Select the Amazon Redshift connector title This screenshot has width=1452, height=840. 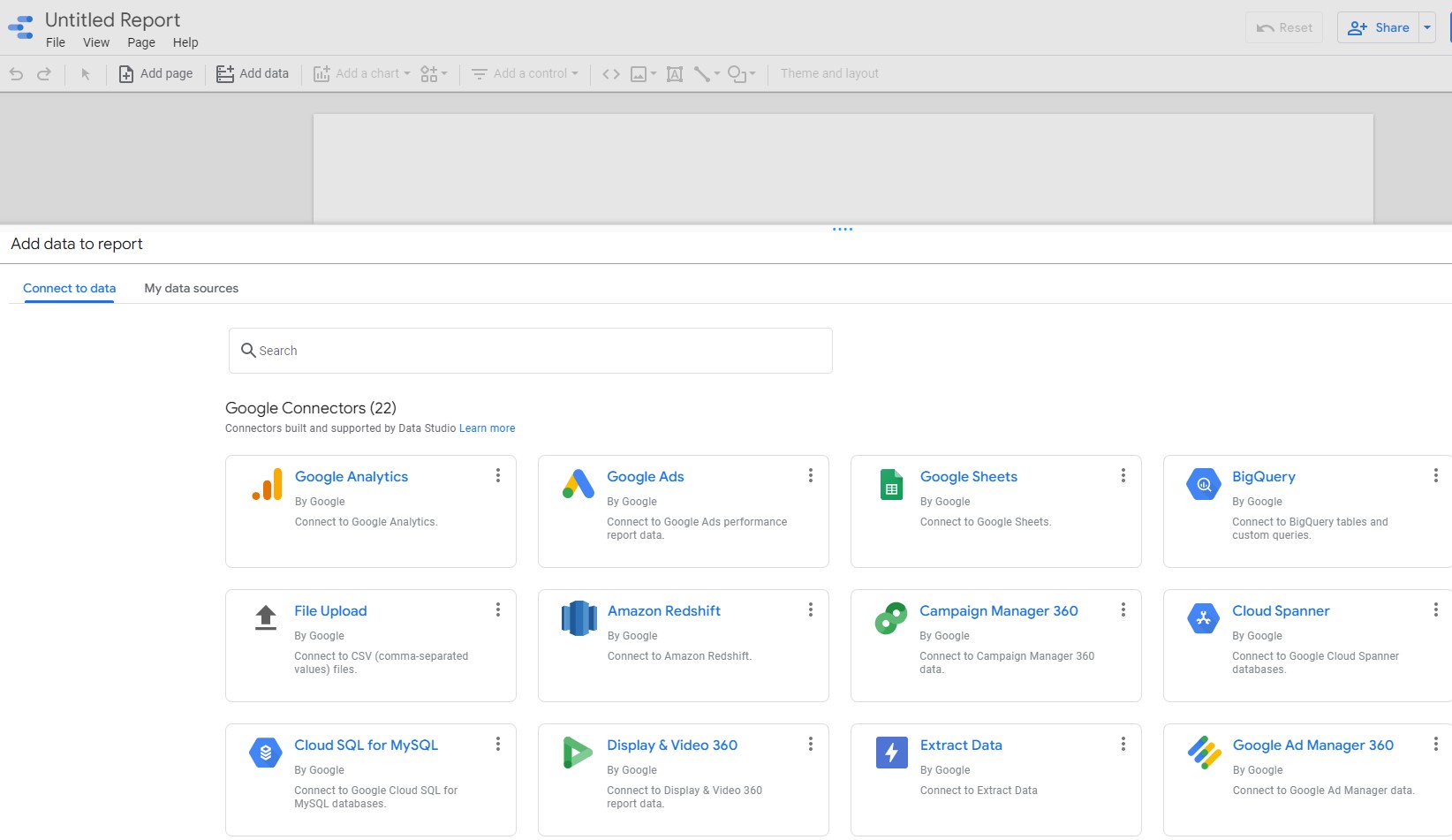point(664,611)
